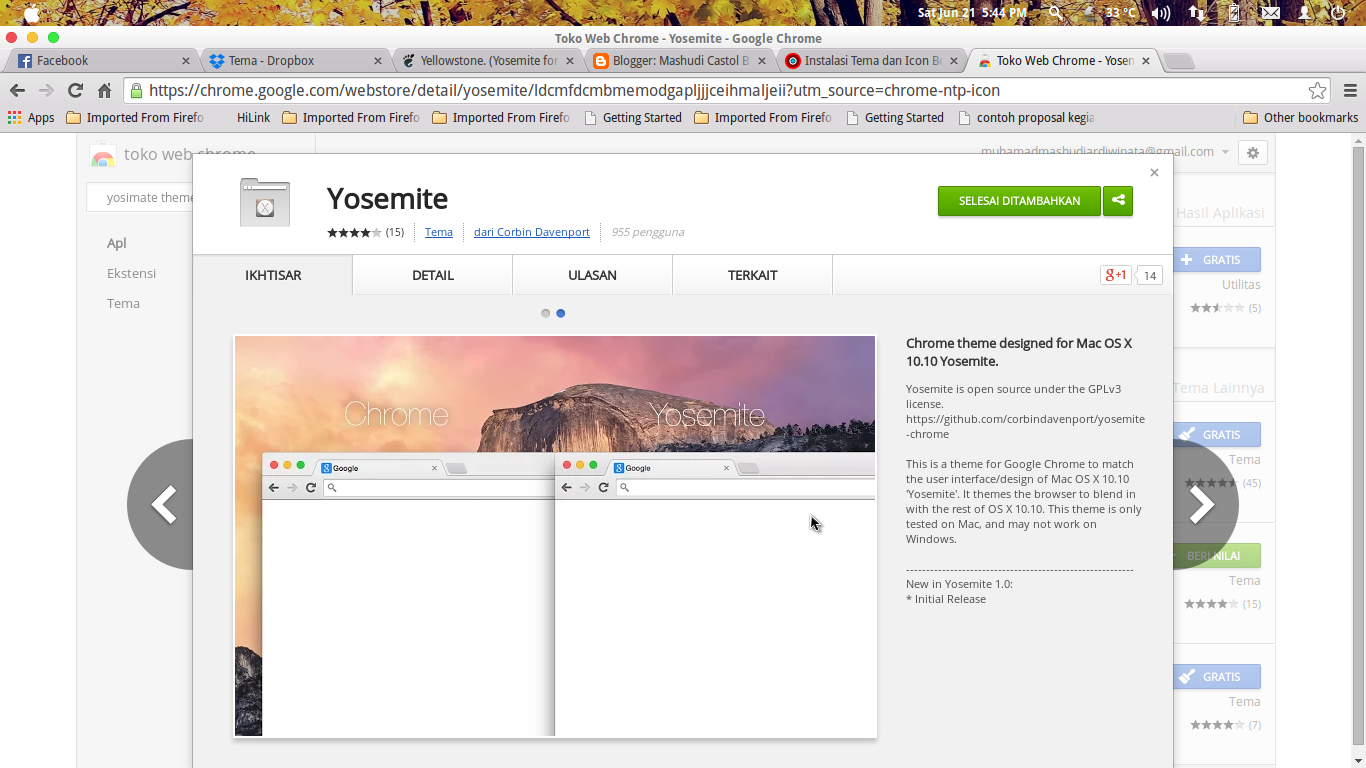
Task: Close the Facebook tab
Action: click(x=186, y=61)
